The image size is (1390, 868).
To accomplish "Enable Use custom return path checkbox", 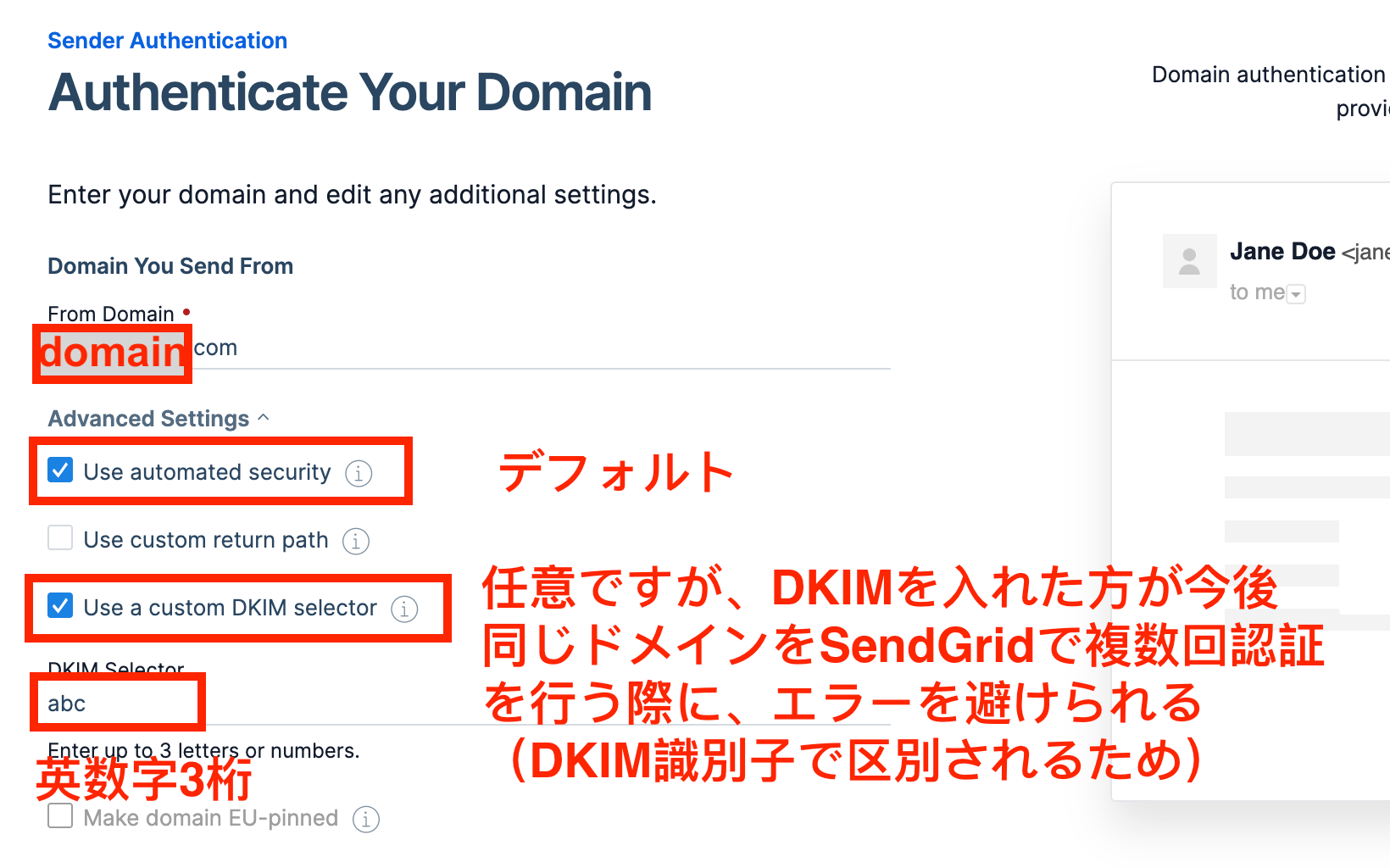I will 60,538.
